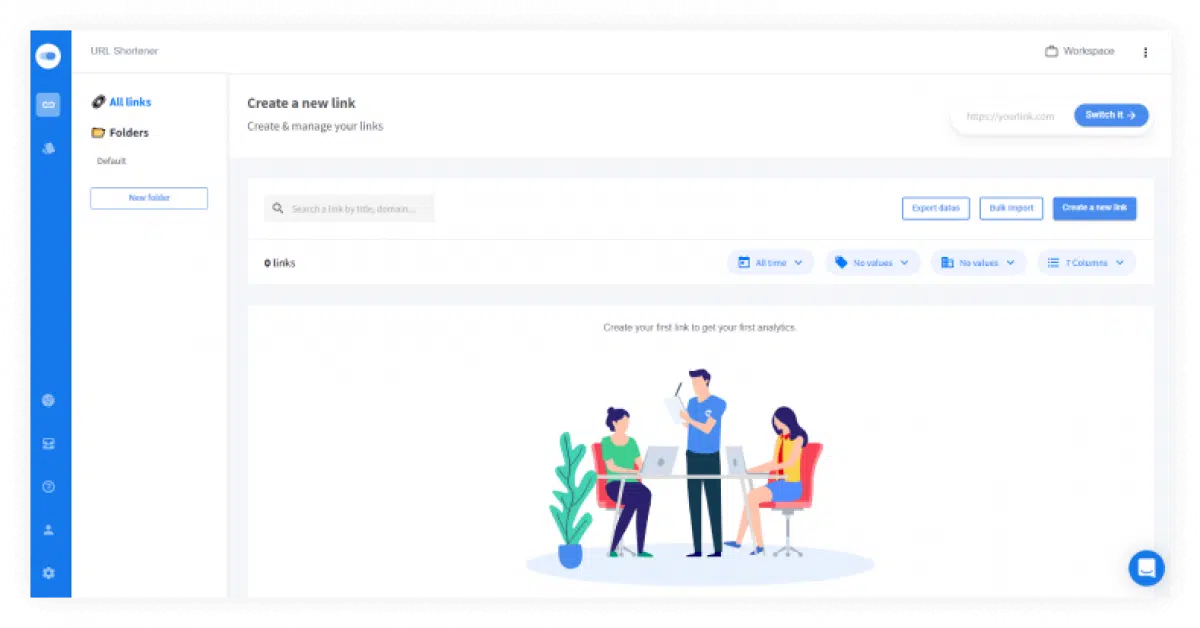The width and height of the screenshot is (1200, 628).
Task: Click the inbox icon in the sidebar
Action: point(48,444)
